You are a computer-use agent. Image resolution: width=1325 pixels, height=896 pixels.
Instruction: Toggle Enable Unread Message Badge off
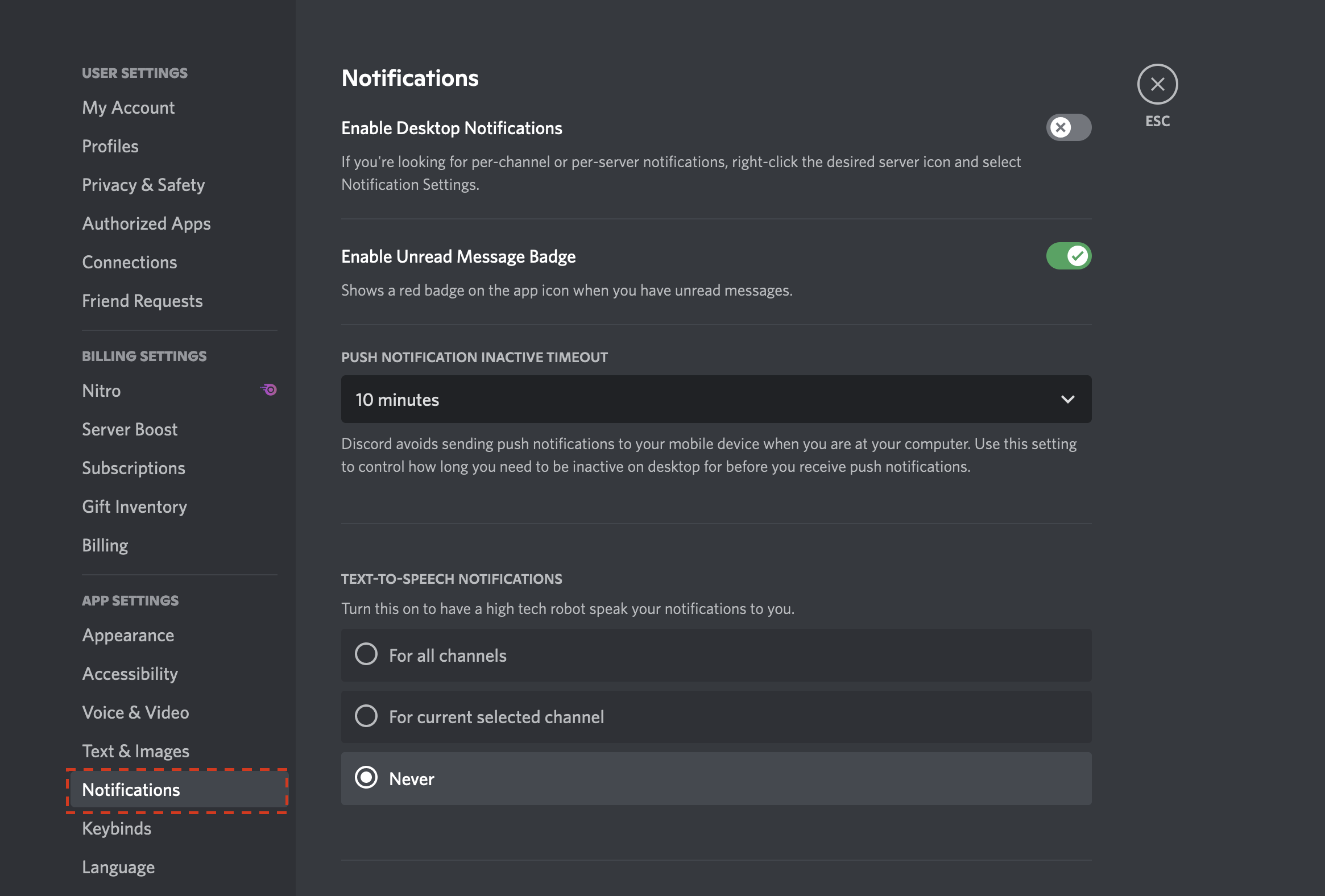coord(1068,255)
